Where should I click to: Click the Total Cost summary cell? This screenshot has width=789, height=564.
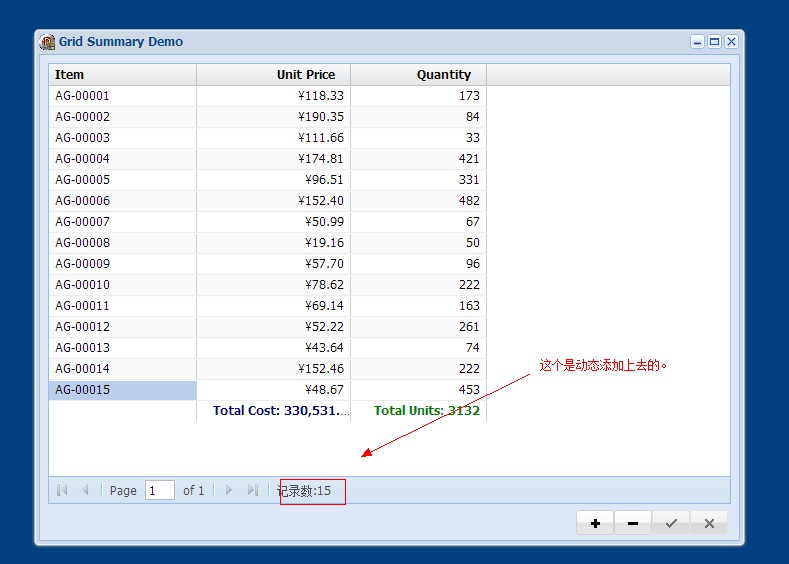coord(273,411)
